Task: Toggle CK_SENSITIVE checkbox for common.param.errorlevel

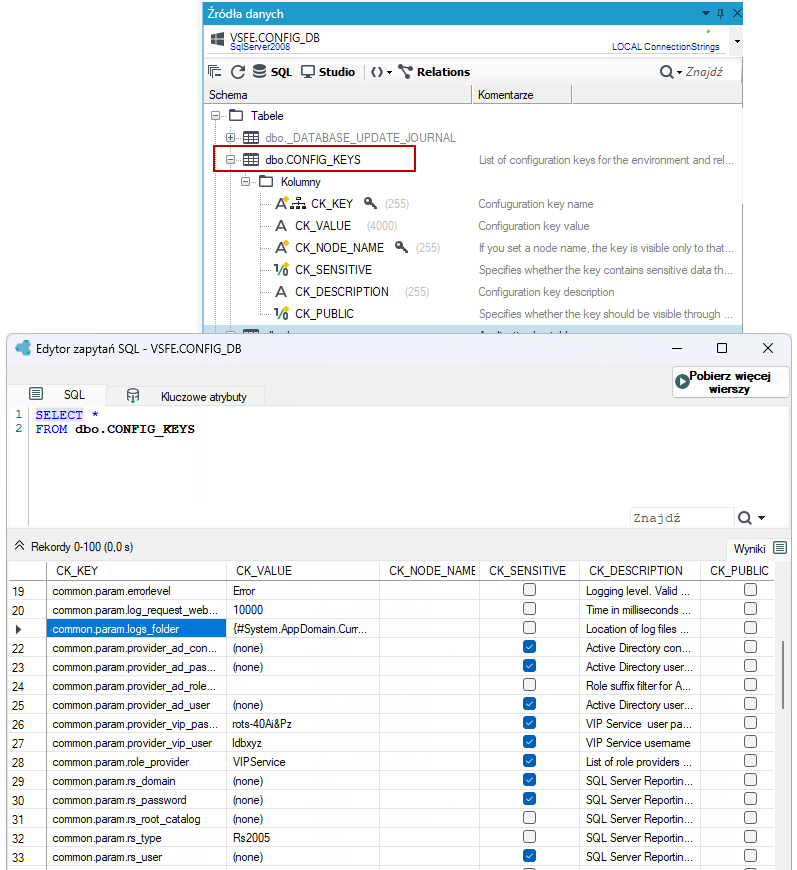Action: 529,590
